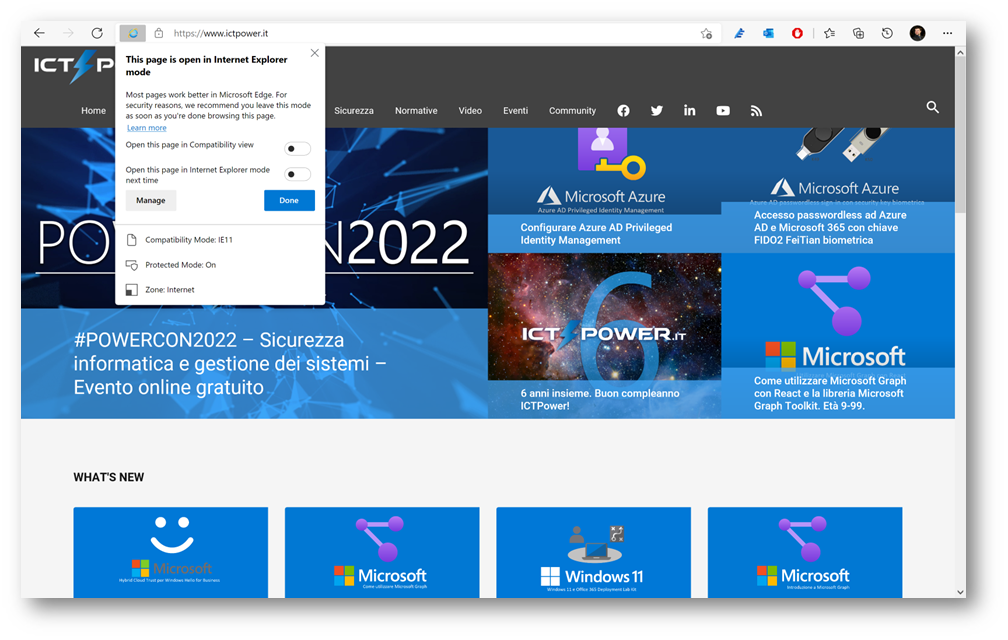Click the page scrollbar down arrow
Image resolution: width=1008 pixels, height=640 pixels.
pos(960,592)
